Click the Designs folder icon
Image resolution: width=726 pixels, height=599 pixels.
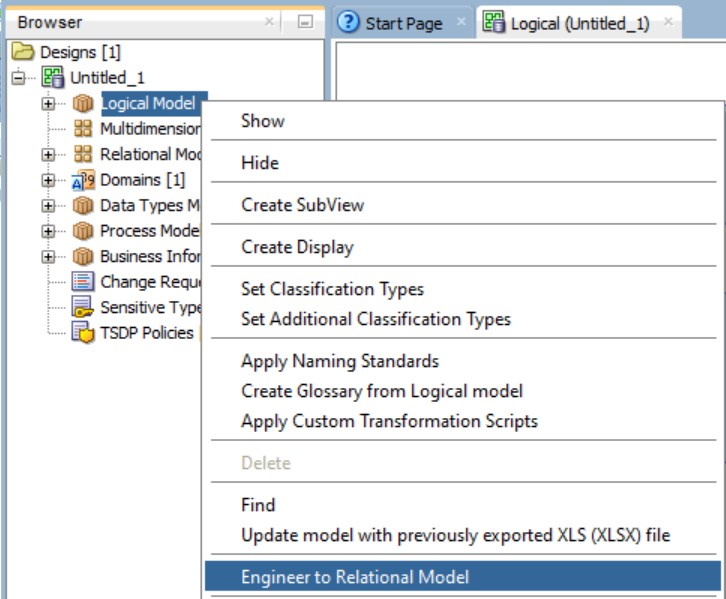coord(20,52)
